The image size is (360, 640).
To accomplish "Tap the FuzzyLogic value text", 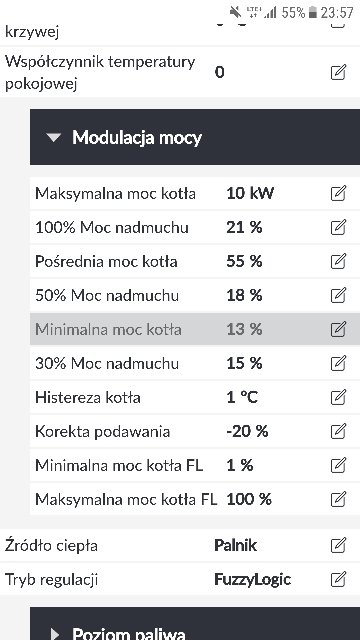I will 252,580.
